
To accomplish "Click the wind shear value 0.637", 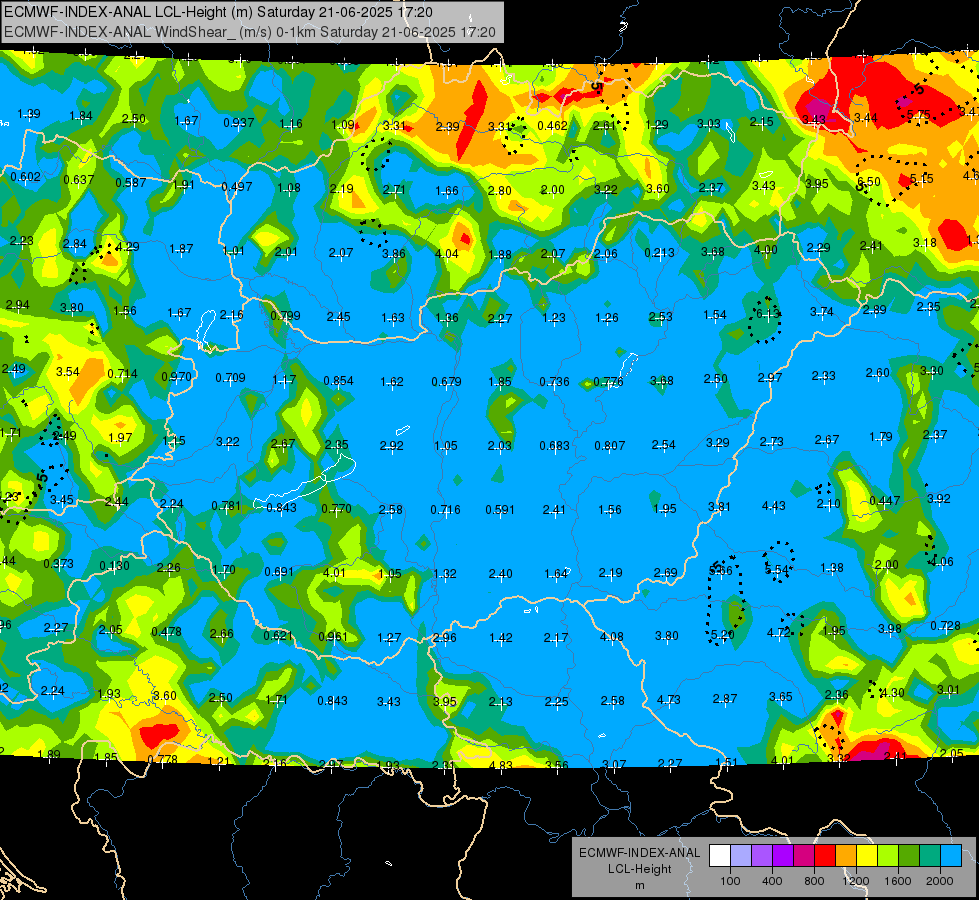I will [x=79, y=180].
